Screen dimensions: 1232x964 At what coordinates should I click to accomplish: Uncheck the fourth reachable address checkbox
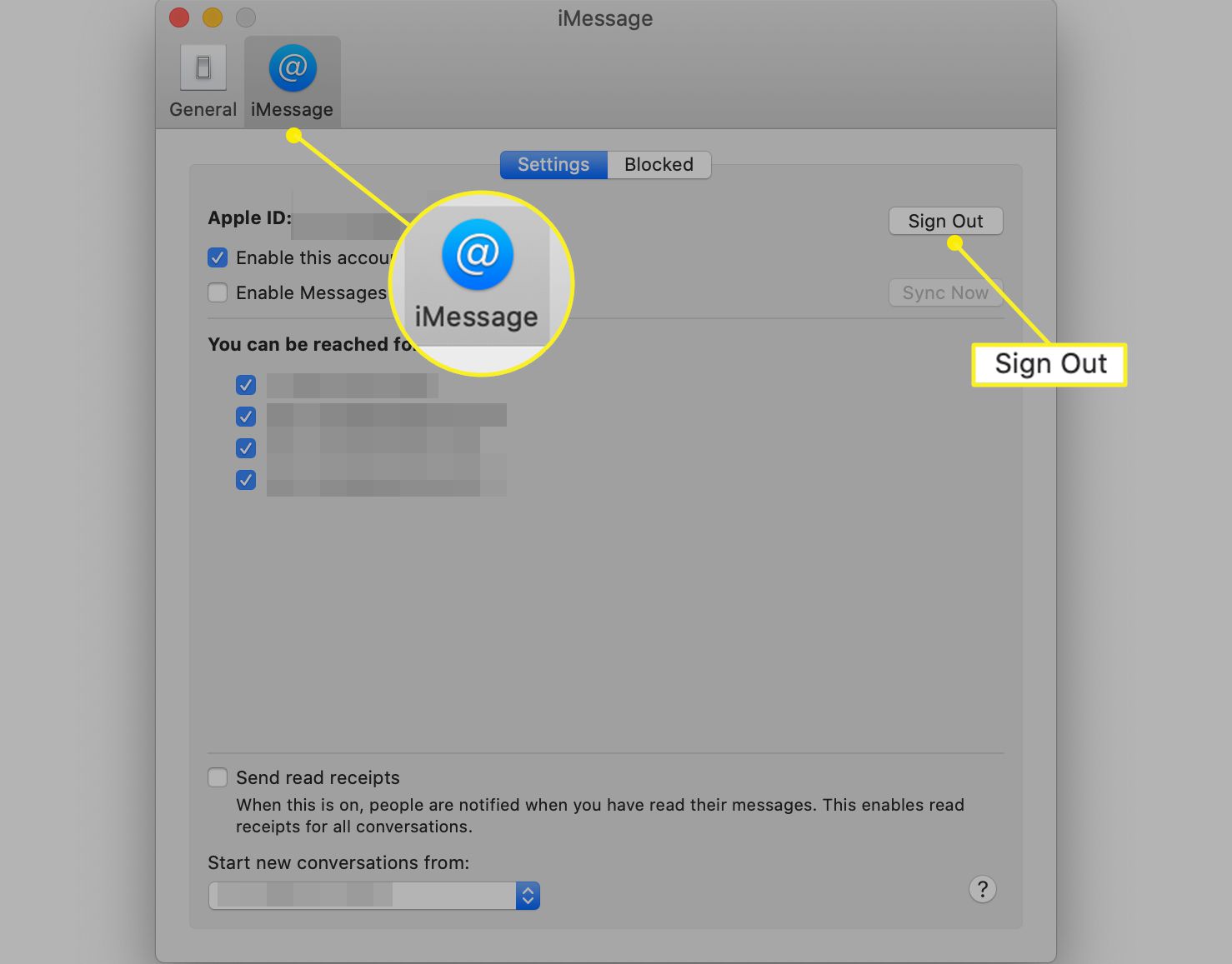pos(246,480)
